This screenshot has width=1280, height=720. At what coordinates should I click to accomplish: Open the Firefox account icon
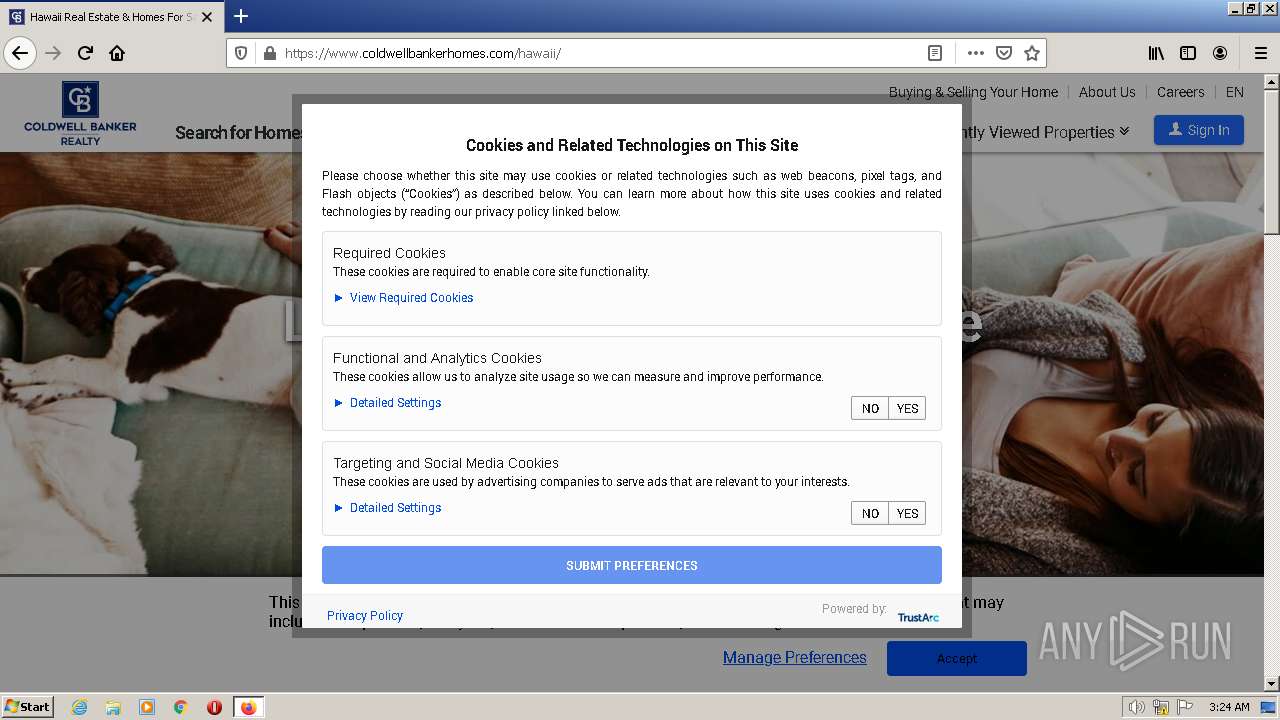click(x=1220, y=53)
